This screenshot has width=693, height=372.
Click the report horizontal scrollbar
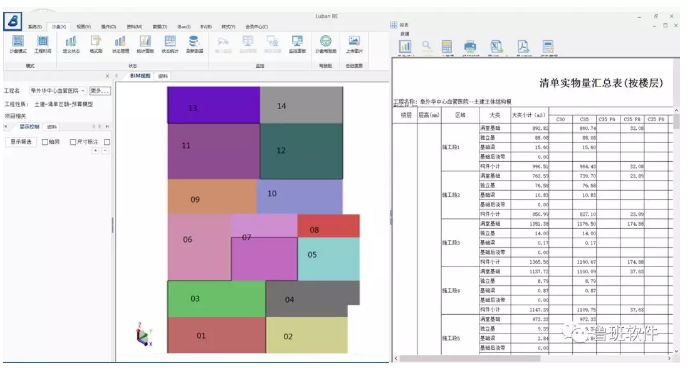click(470, 358)
